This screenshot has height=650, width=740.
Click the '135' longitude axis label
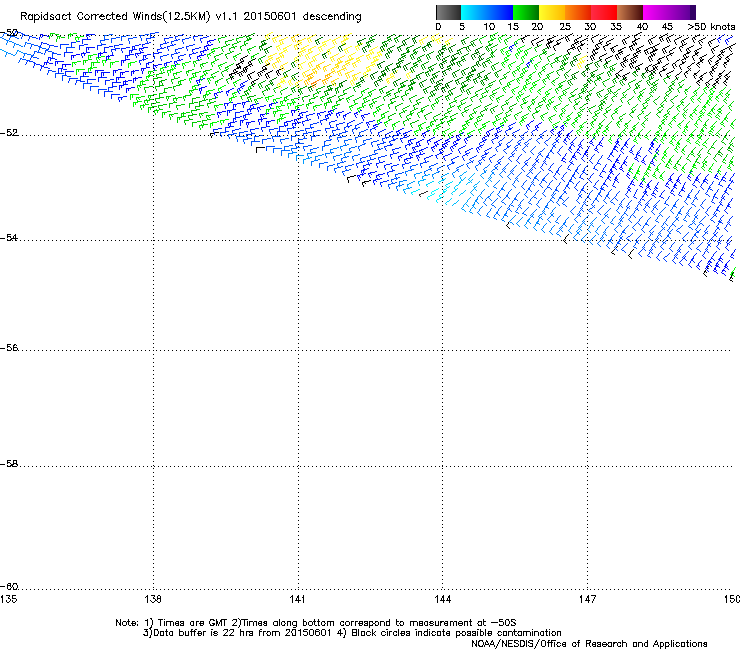8,599
